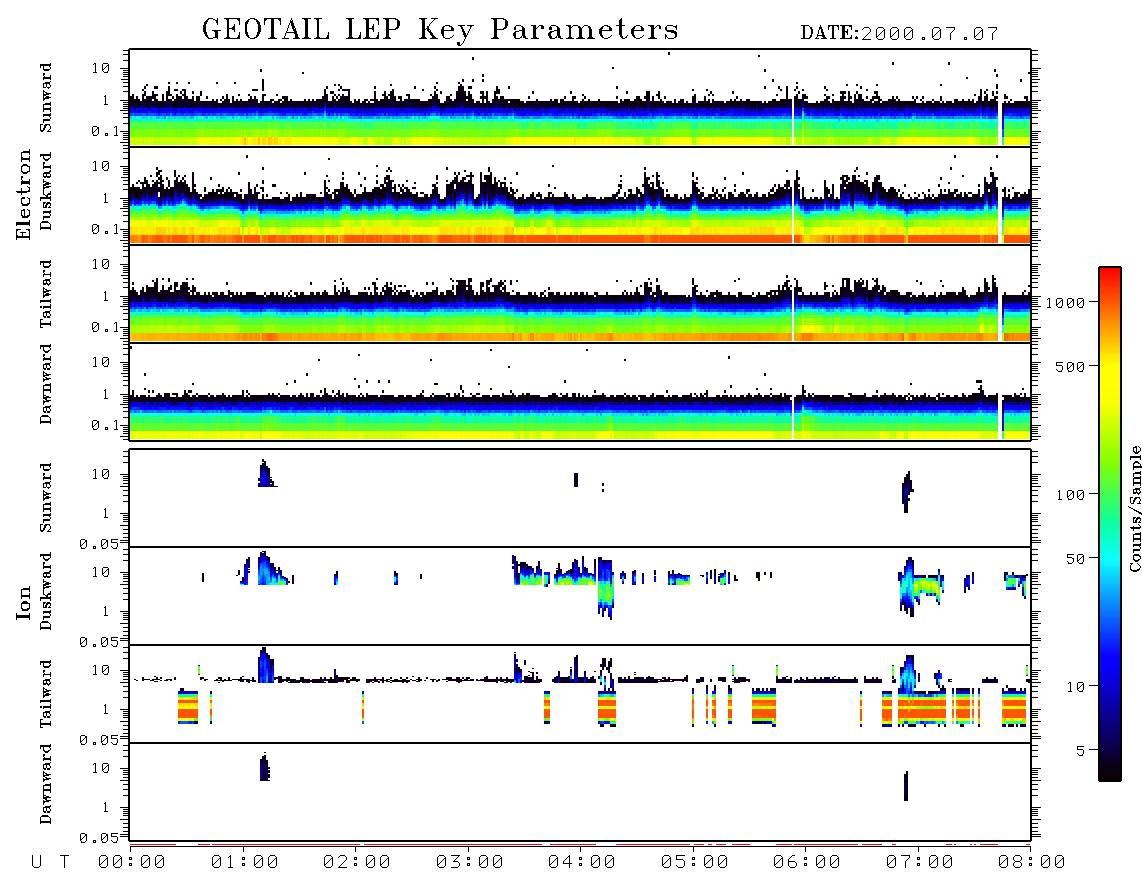The image size is (1142, 880).
Task: Click the 05:00 time tick label
Action: pyautogui.click(x=695, y=863)
